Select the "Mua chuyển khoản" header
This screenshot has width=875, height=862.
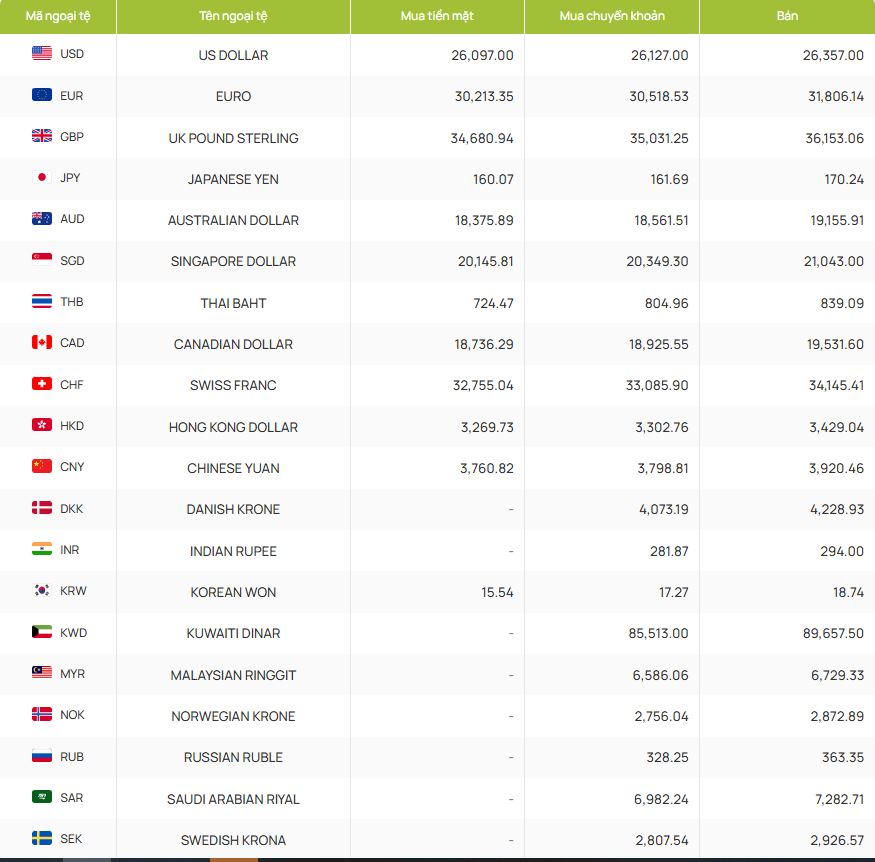tap(611, 16)
